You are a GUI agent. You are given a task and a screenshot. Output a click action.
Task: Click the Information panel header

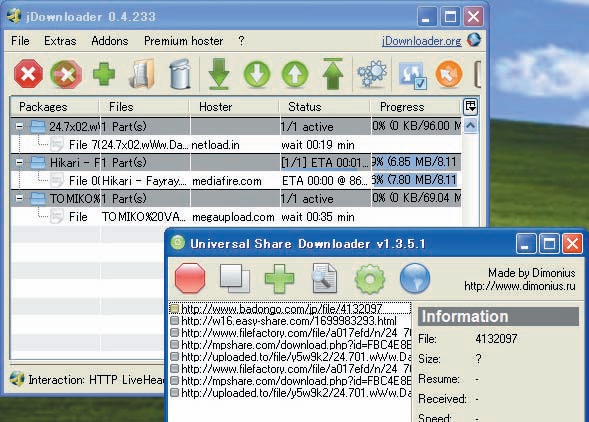498,316
